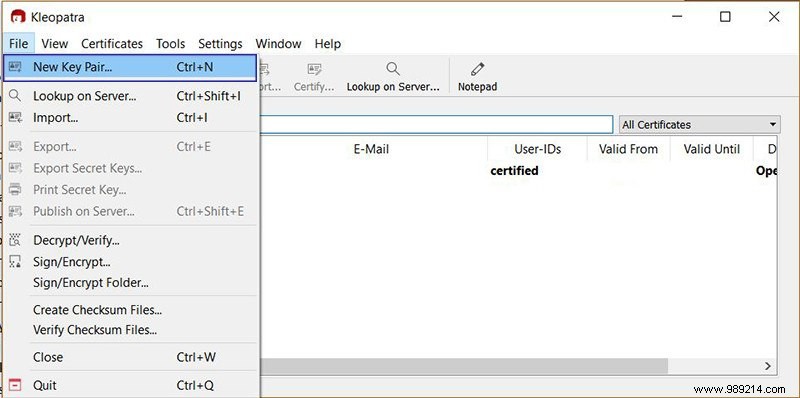800x398 pixels.
Task: Click the Kleopatra app icon in the title bar
Action: click(x=18, y=17)
